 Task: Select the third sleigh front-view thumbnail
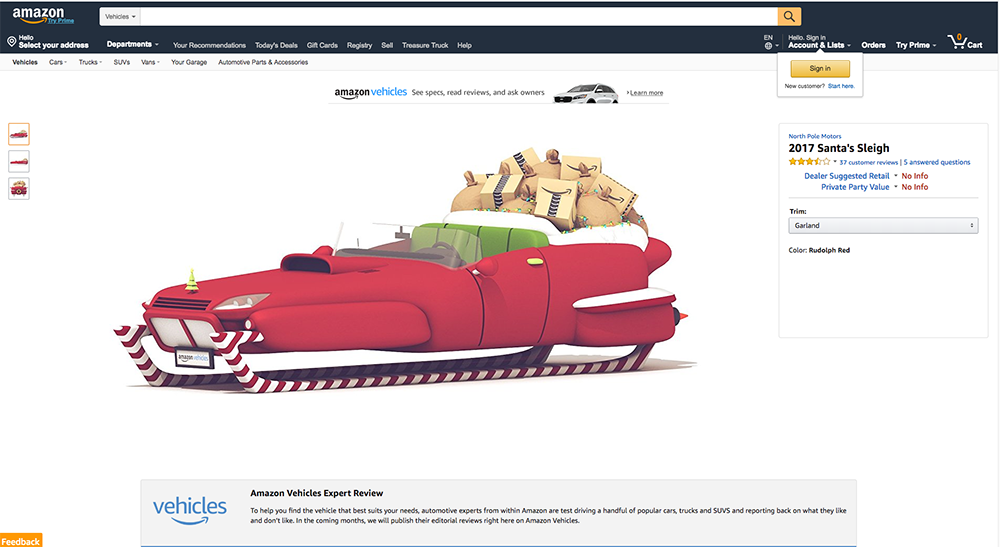click(x=19, y=189)
